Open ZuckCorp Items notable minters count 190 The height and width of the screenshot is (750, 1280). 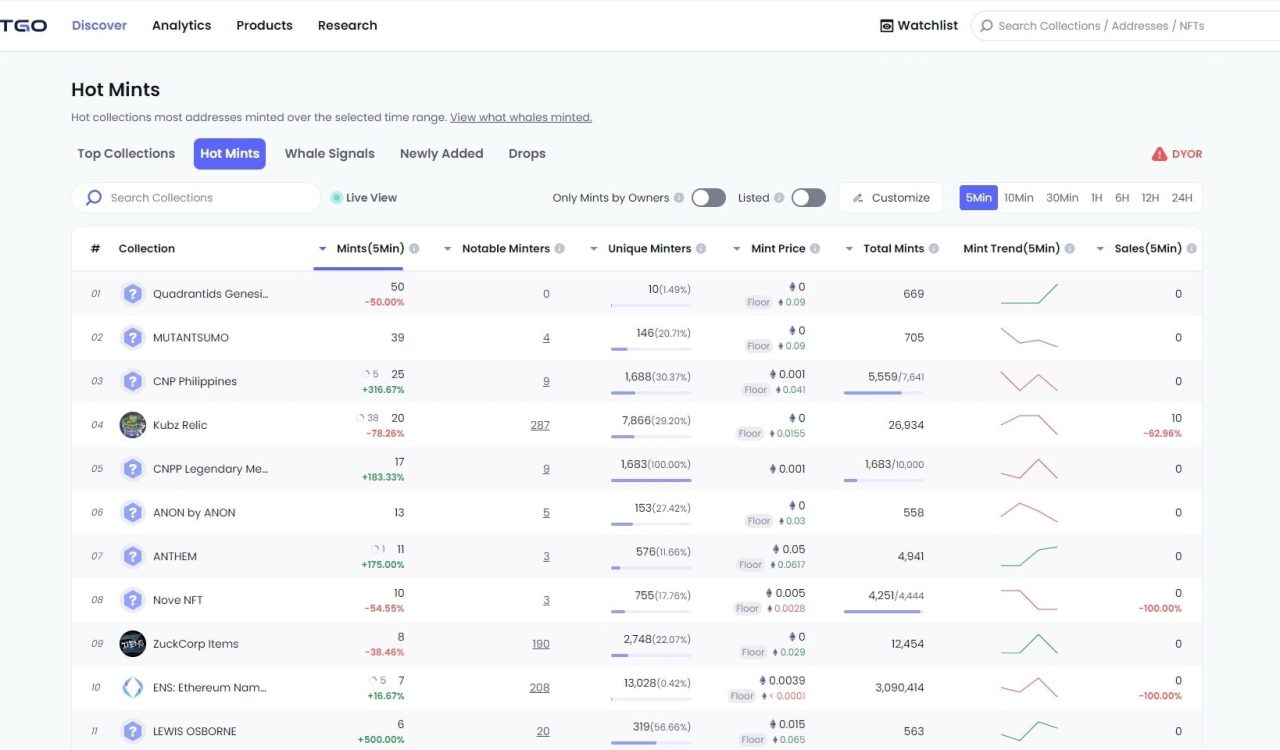pos(540,644)
